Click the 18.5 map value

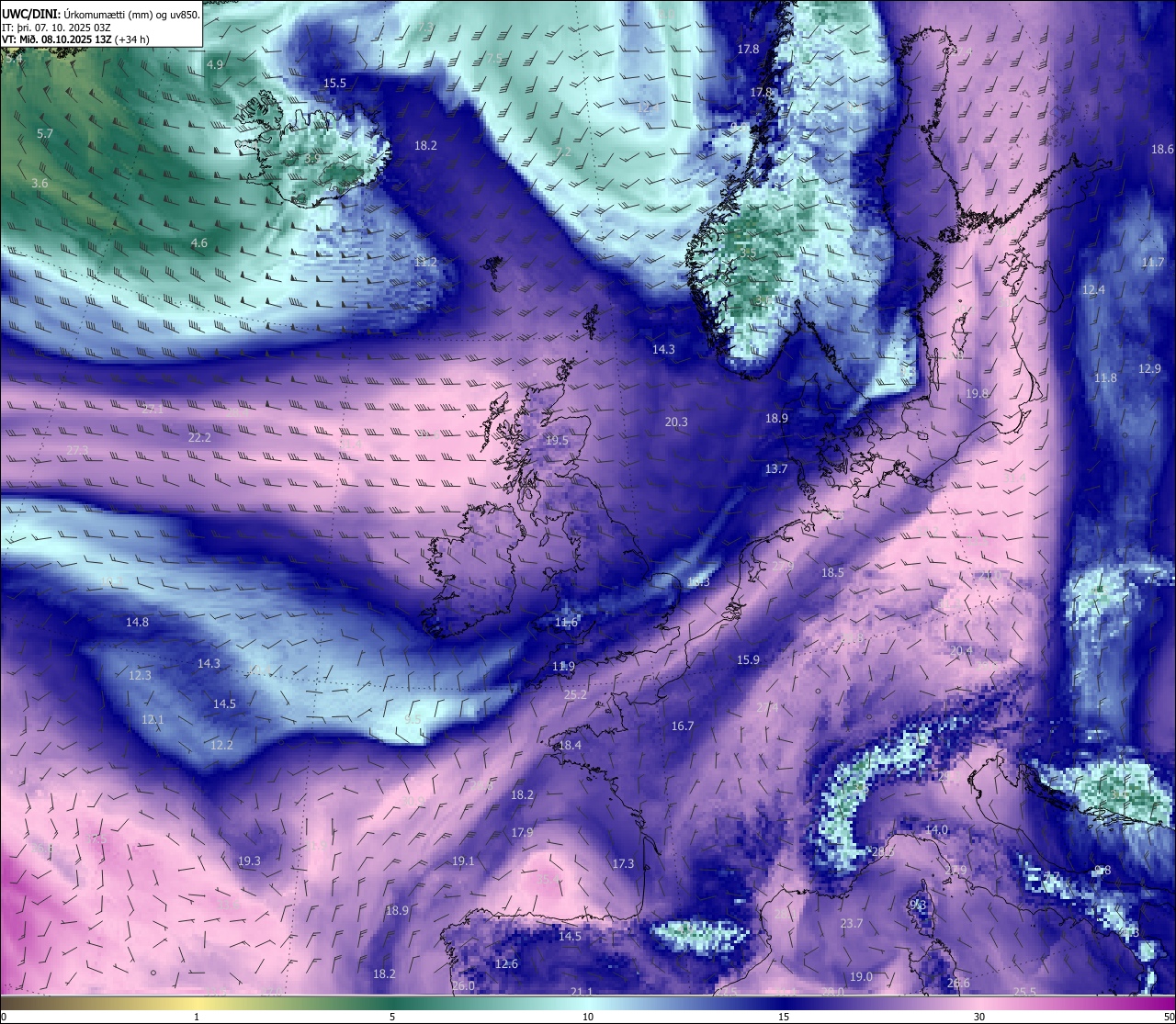(x=832, y=572)
